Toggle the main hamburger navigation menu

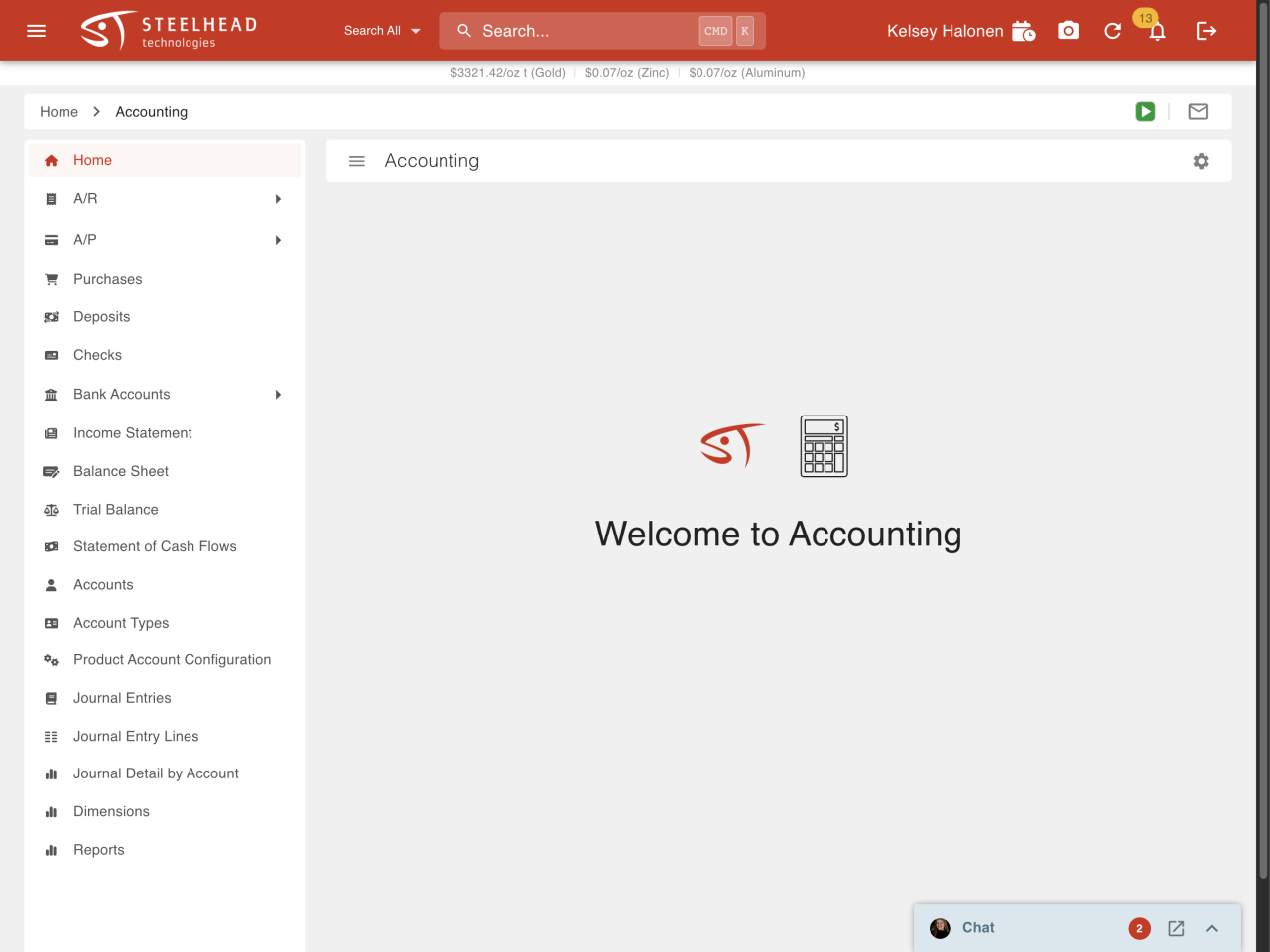tap(37, 31)
